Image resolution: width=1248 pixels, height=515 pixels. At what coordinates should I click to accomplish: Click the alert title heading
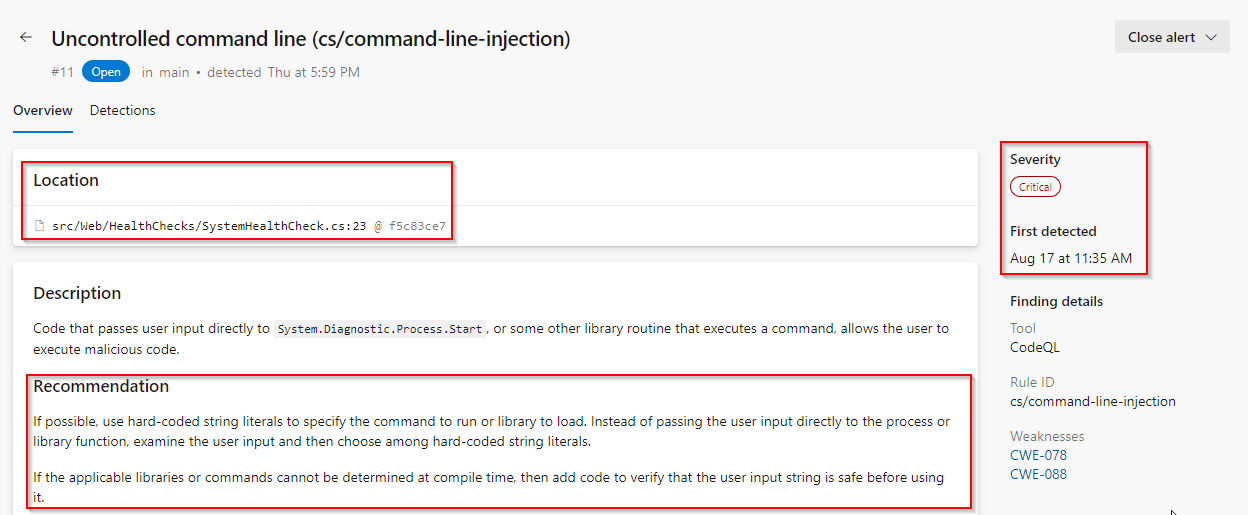tap(311, 39)
